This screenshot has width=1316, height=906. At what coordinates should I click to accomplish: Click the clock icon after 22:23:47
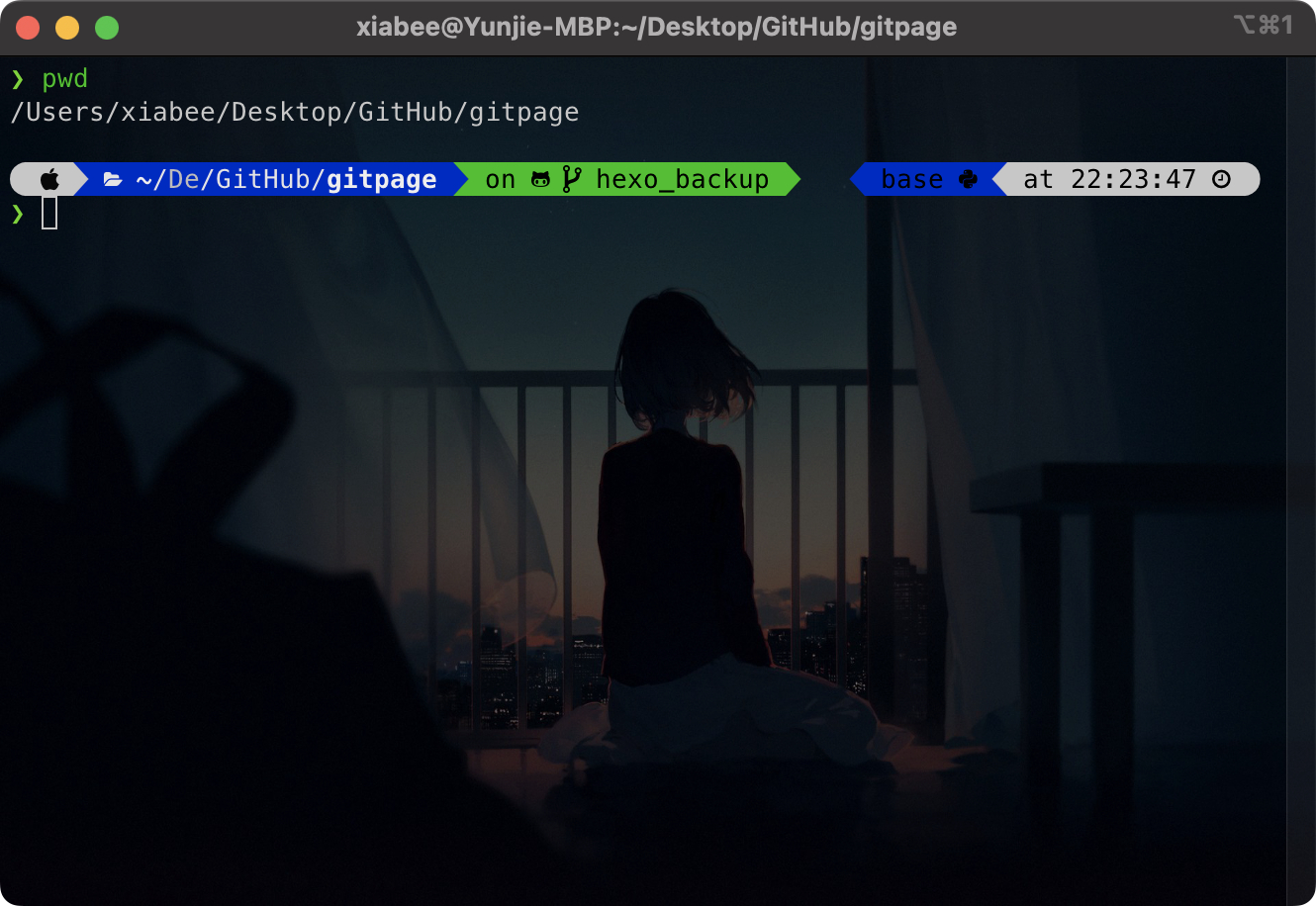[1222, 179]
